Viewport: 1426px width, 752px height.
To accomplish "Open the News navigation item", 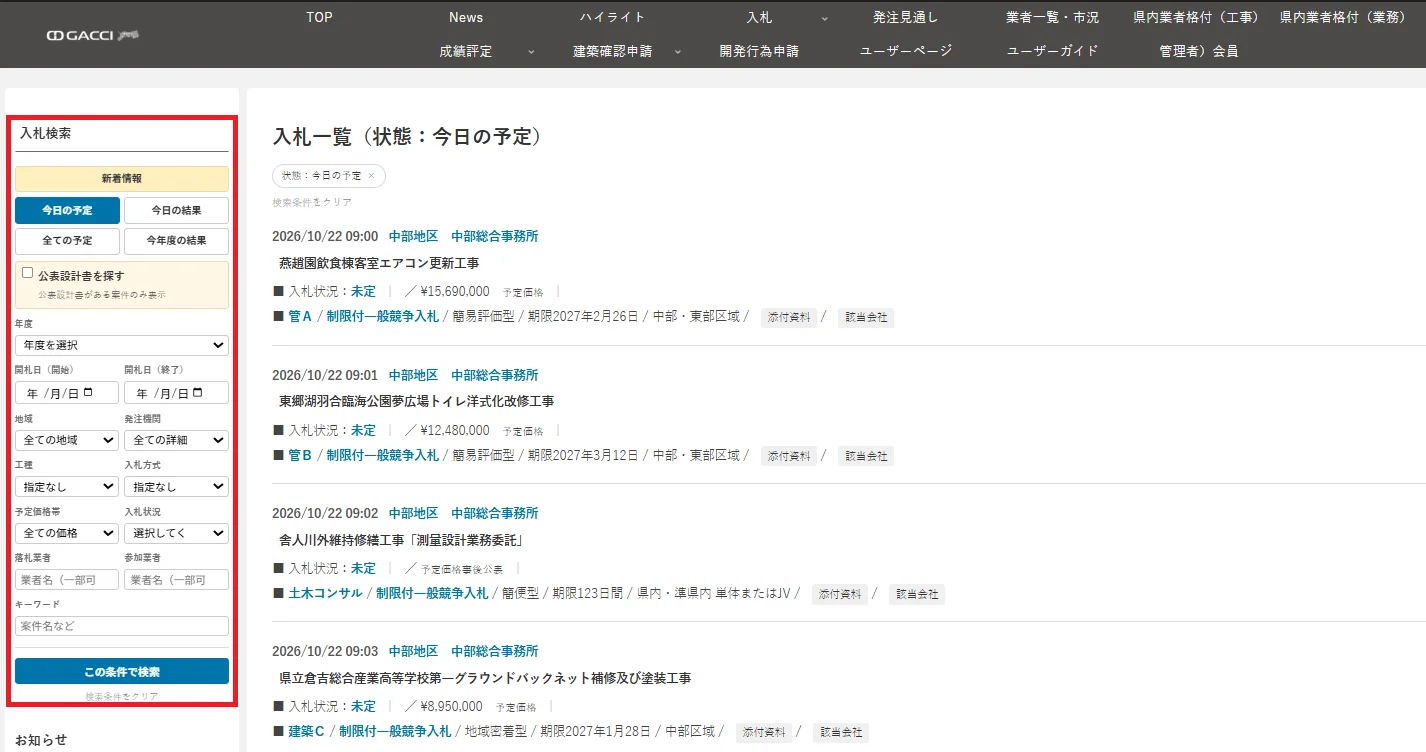I will tap(466, 17).
